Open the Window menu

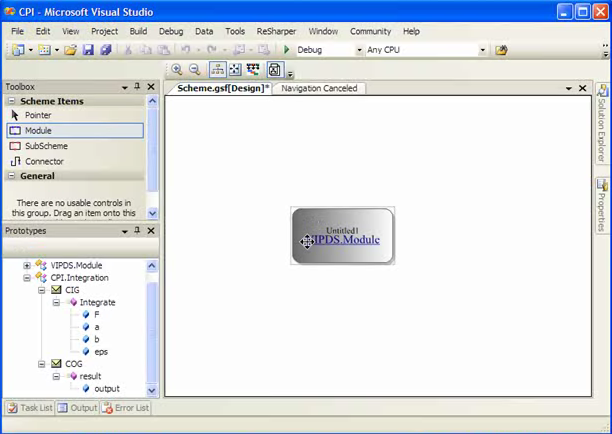(323, 31)
